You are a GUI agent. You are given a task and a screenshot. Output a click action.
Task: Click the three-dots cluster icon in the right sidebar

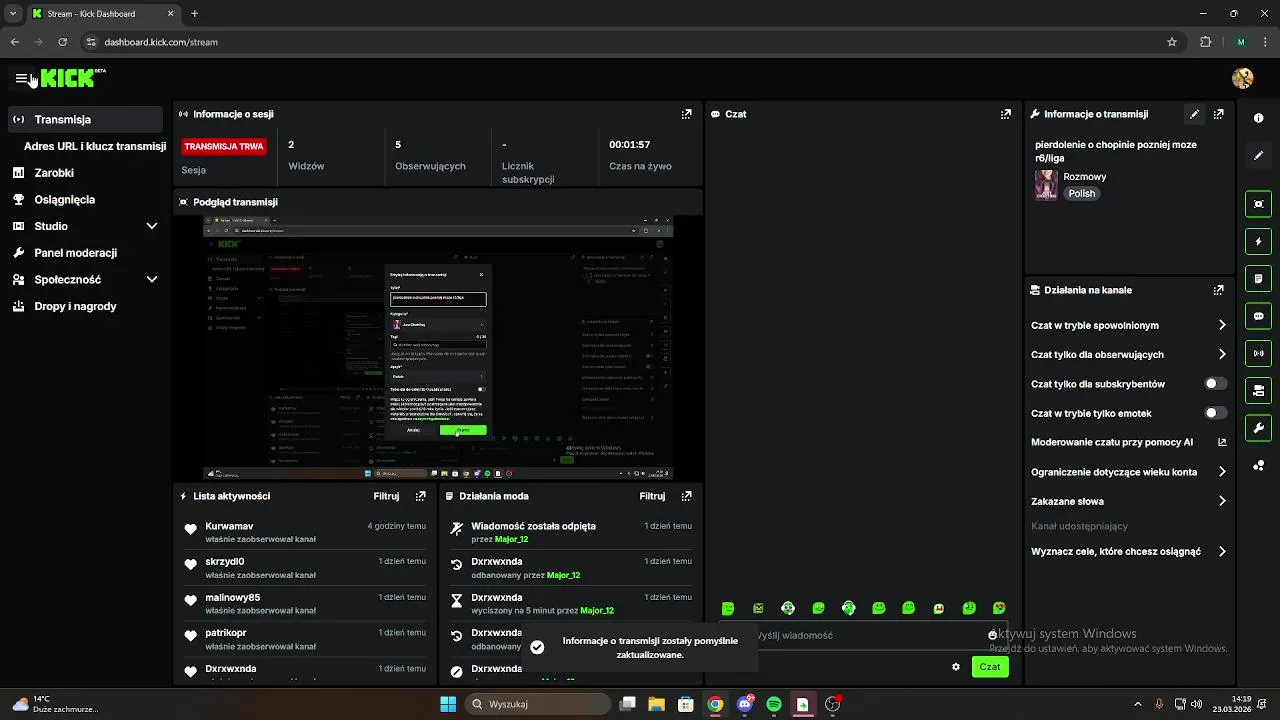tap(1258, 466)
